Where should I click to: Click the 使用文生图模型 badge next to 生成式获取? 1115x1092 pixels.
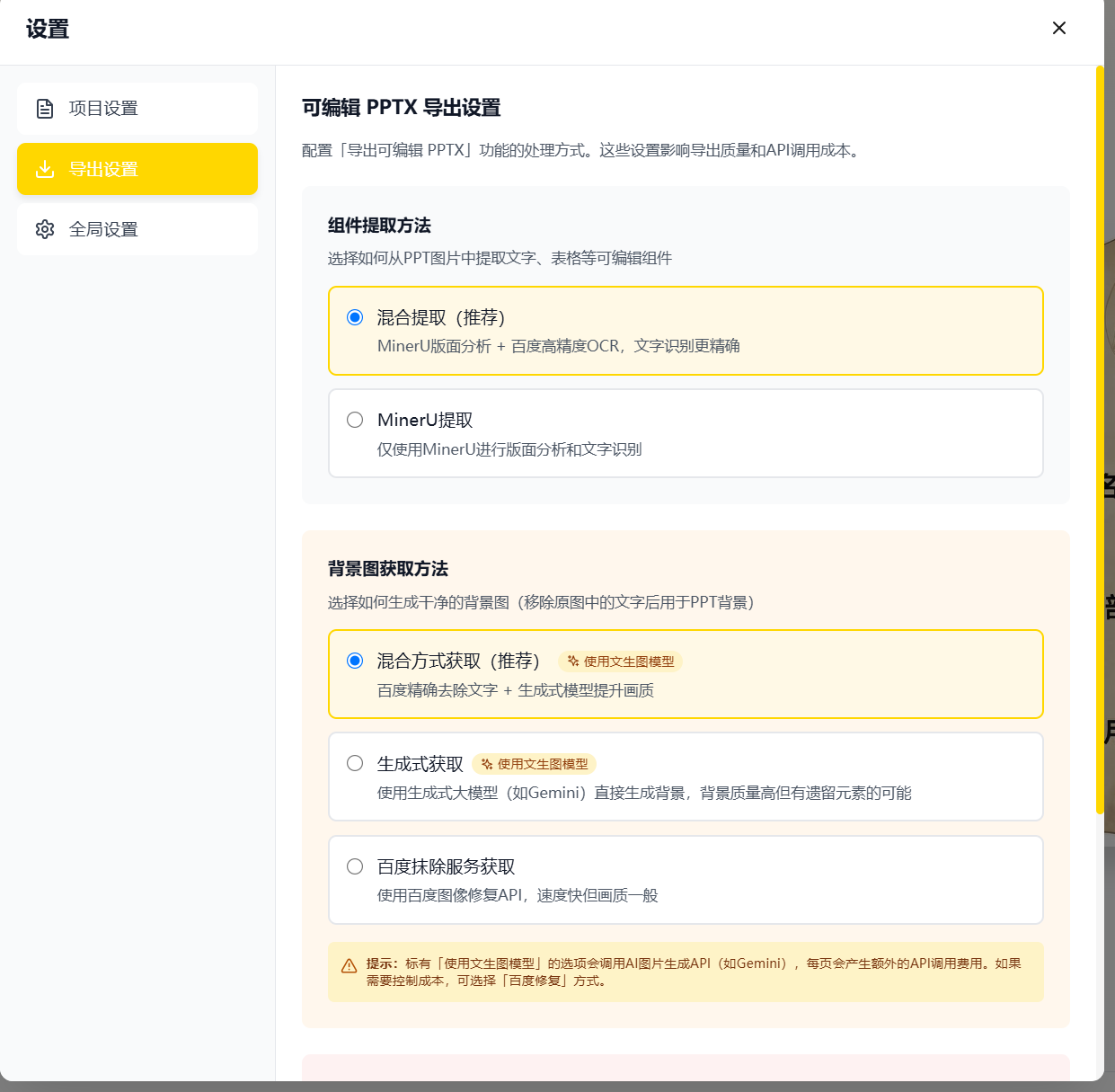tap(535, 764)
